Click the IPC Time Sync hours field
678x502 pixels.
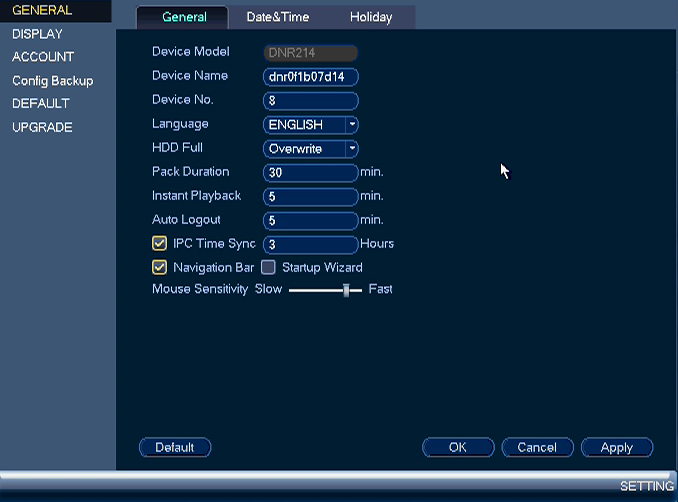[310, 244]
